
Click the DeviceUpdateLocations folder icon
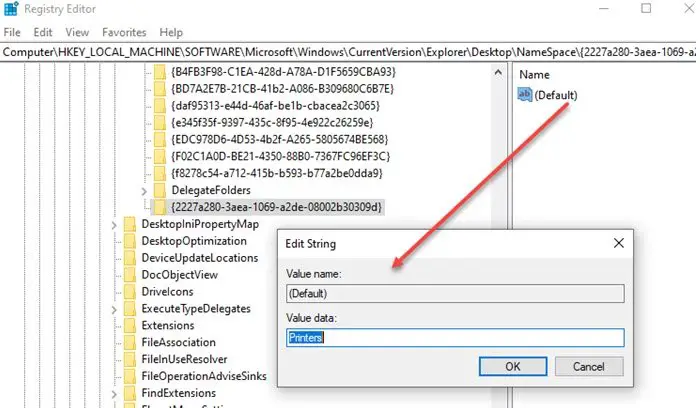(129, 258)
